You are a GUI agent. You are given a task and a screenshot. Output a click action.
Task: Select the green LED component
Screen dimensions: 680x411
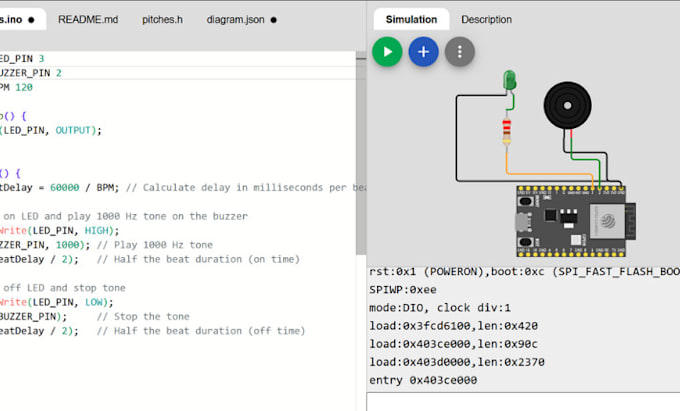point(508,80)
